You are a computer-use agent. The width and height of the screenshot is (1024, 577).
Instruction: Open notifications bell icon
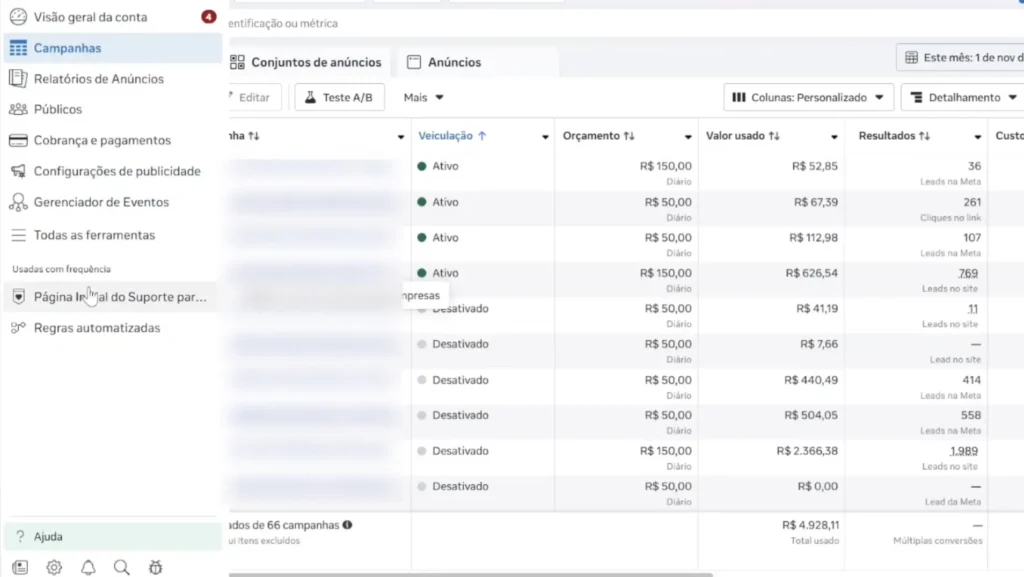88,567
